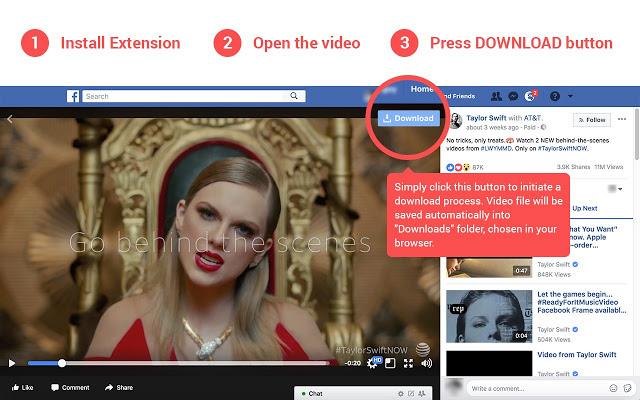Click the 504K Views text
The image size is (640, 400).
pyautogui.click(x=553, y=340)
